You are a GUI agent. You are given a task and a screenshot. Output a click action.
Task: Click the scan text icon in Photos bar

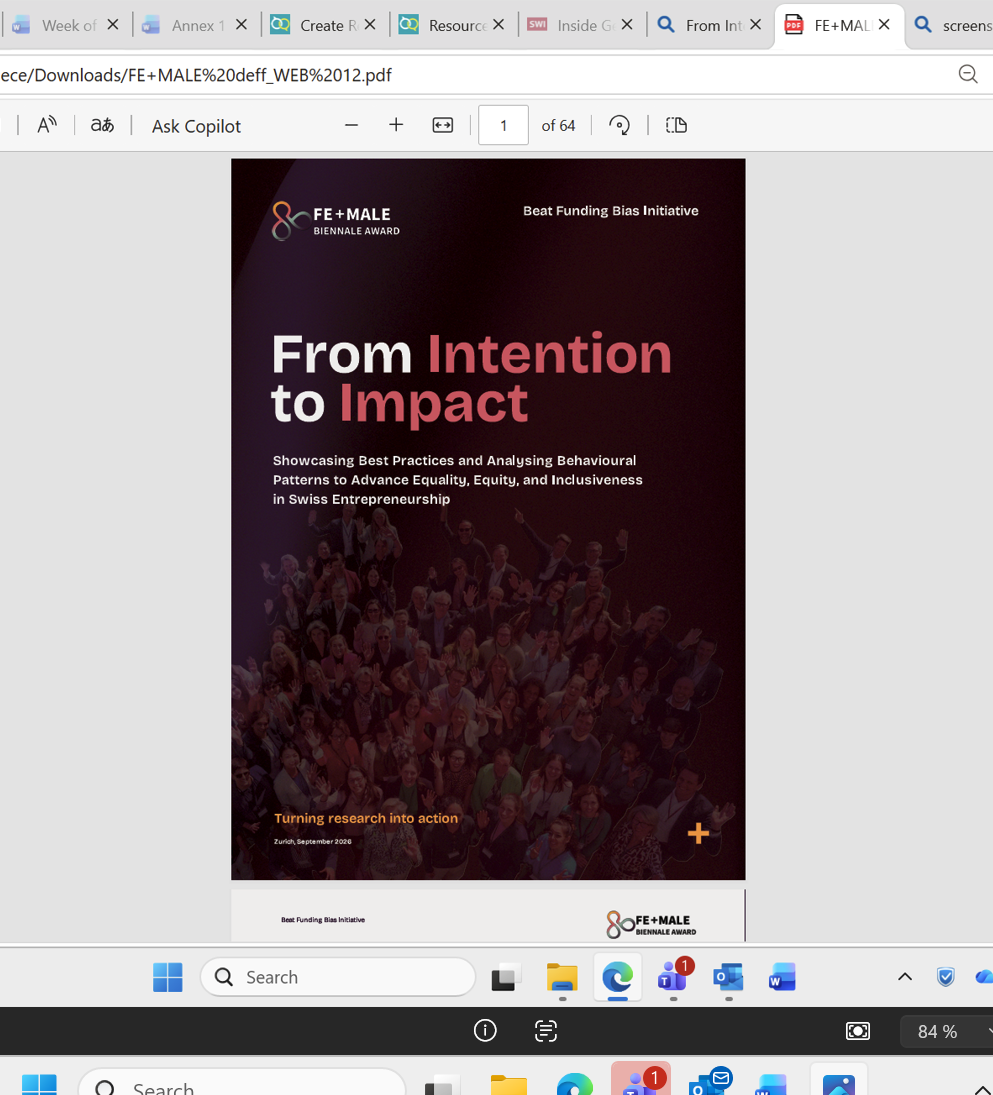click(545, 1031)
